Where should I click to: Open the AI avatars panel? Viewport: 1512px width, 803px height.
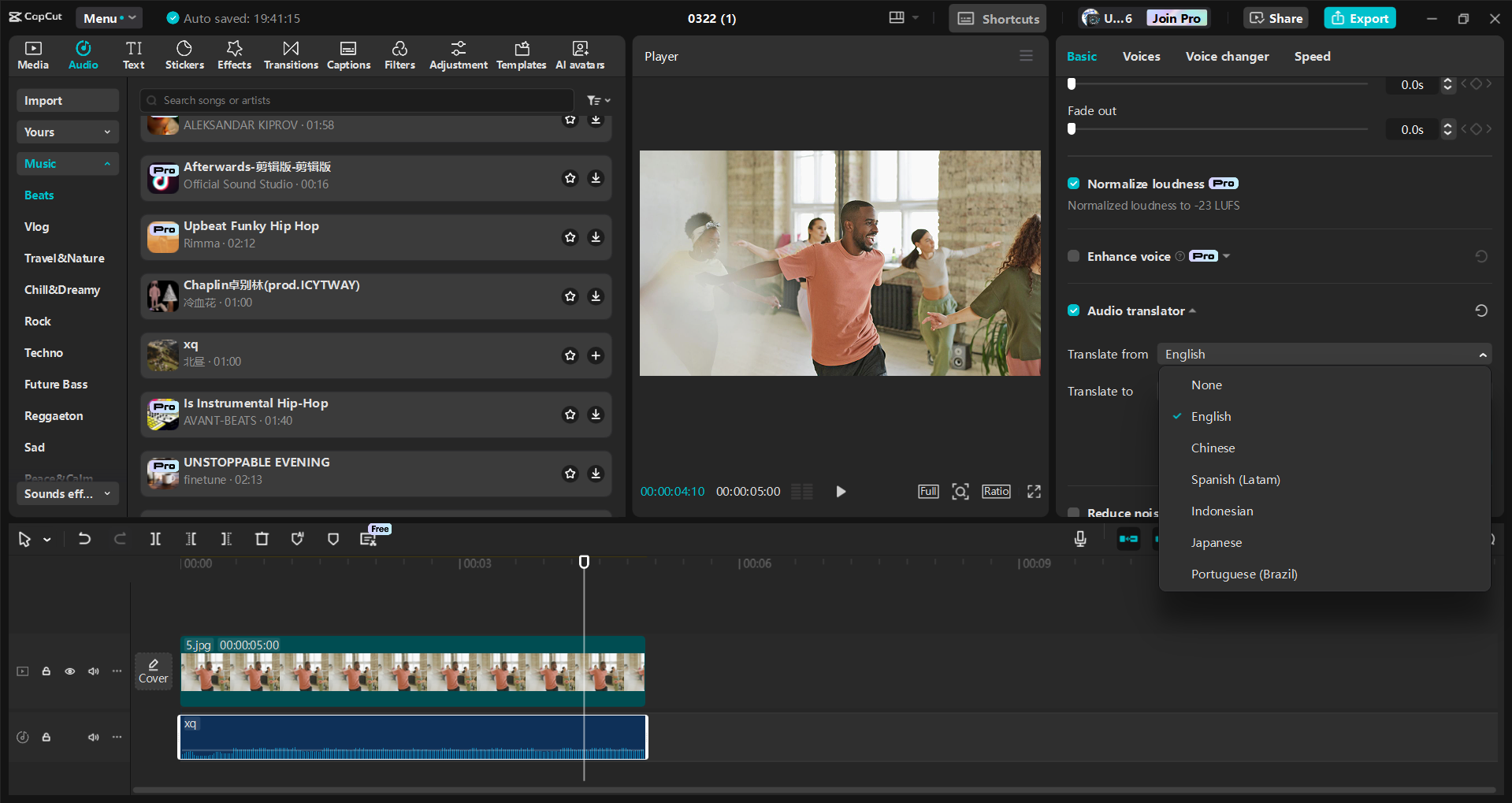point(580,55)
